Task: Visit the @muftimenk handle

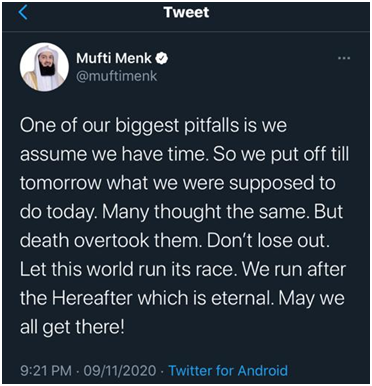Action: 117,76
